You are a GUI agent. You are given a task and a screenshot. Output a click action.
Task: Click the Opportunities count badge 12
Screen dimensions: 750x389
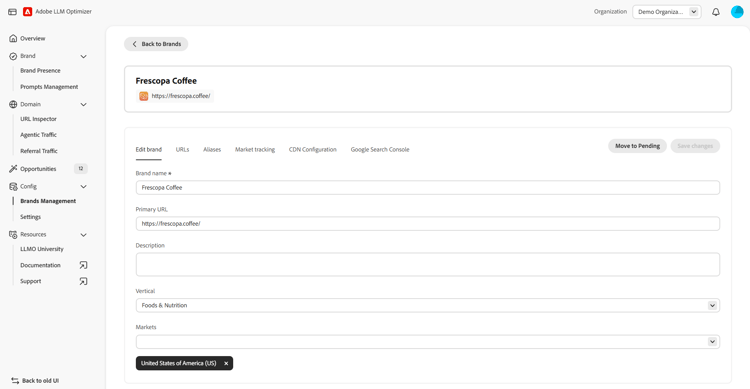(81, 168)
